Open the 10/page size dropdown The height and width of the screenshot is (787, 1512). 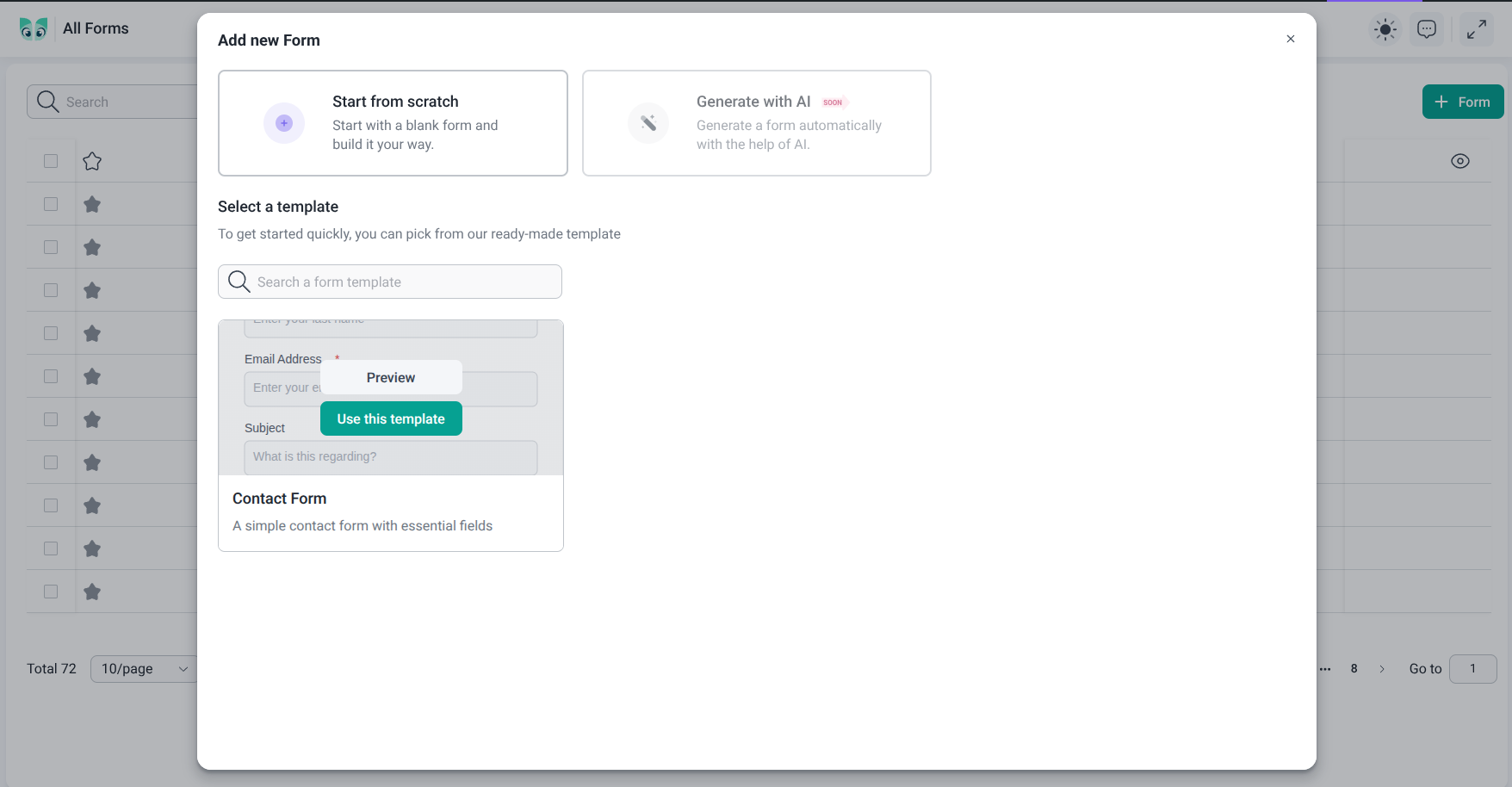click(144, 669)
